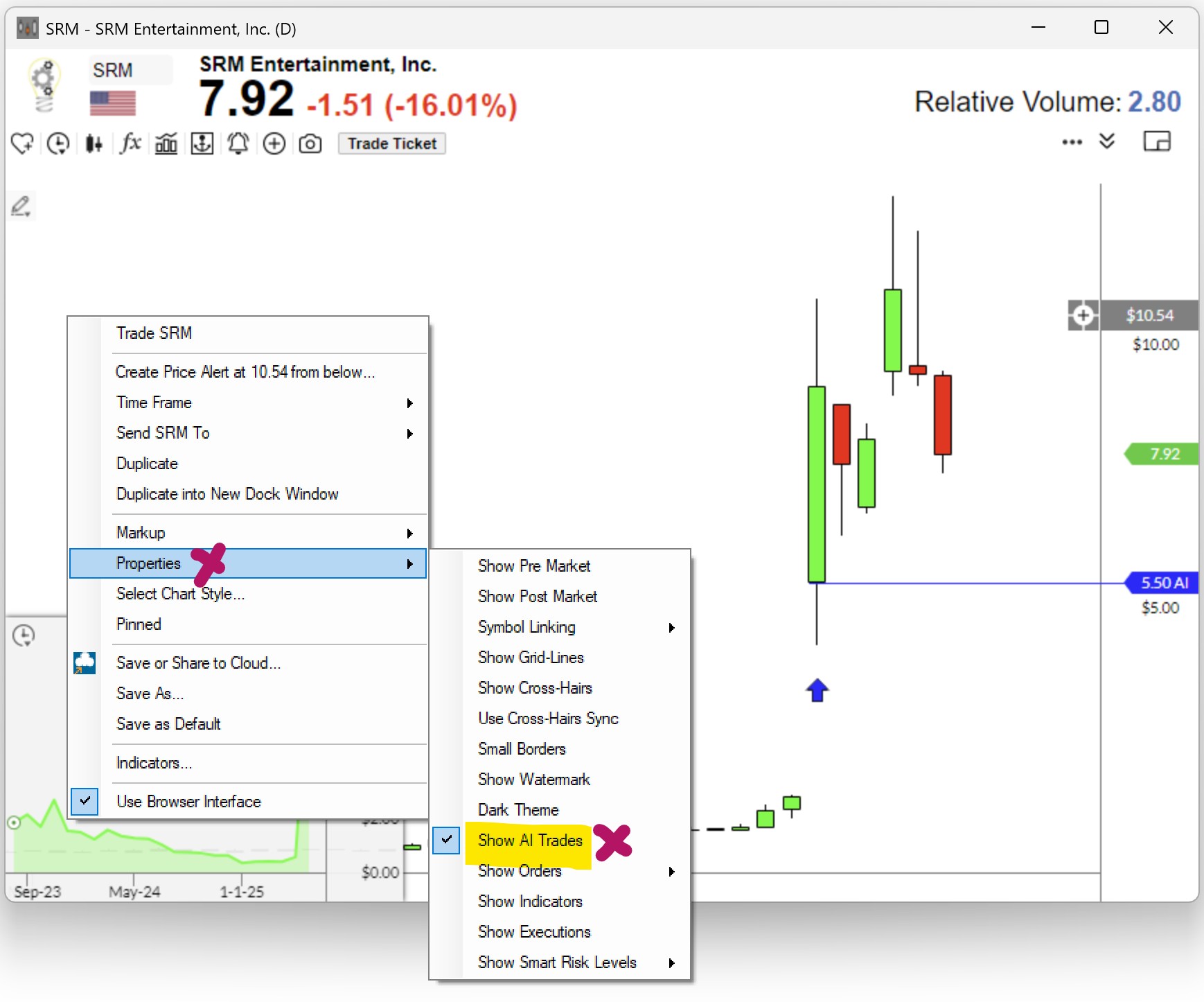Click the crosshair price marker at $10.54
1204x1002 pixels.
1083,315
